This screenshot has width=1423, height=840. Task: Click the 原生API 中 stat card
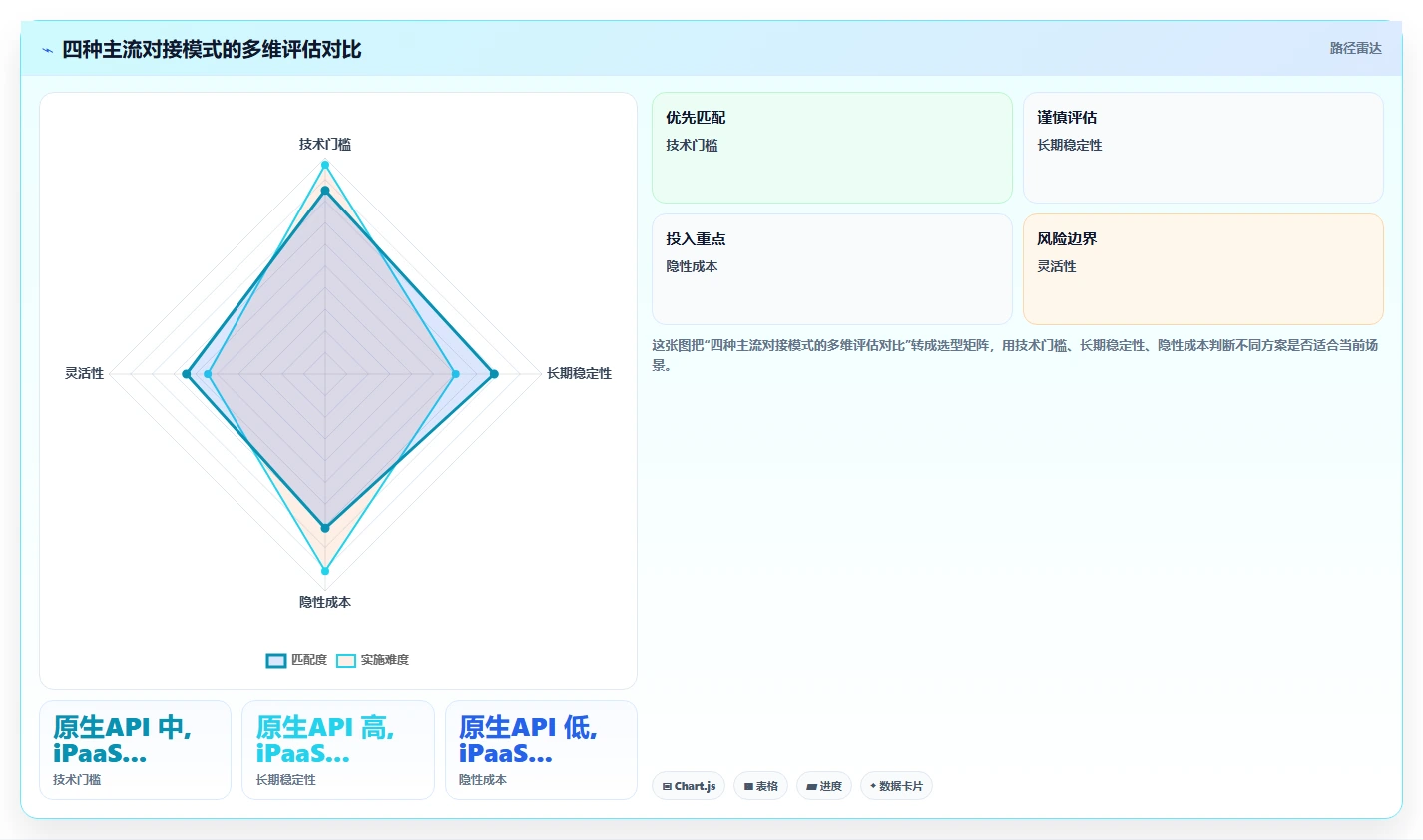pos(135,750)
